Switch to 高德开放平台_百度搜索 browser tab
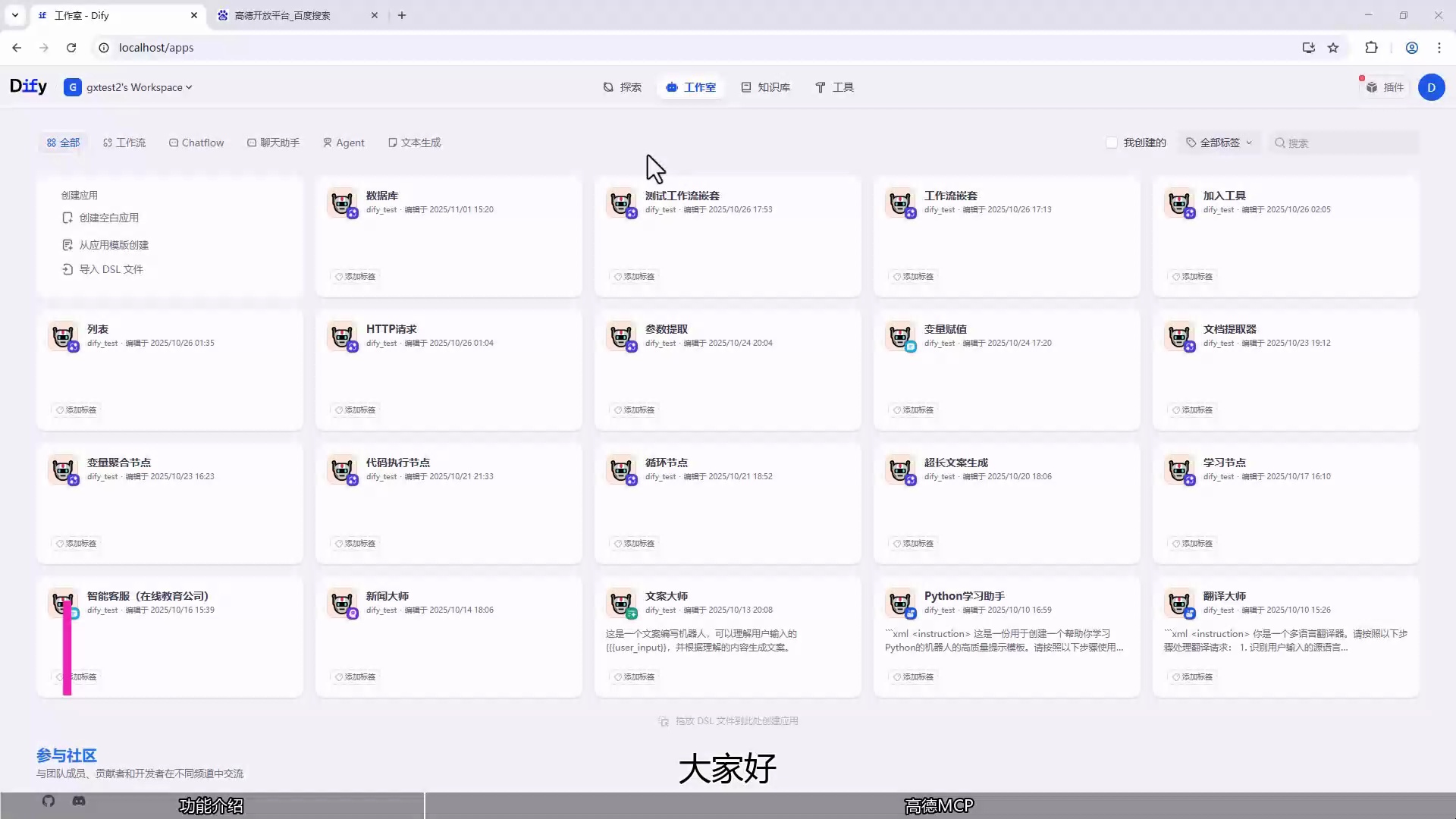The image size is (1456, 819). click(x=297, y=15)
